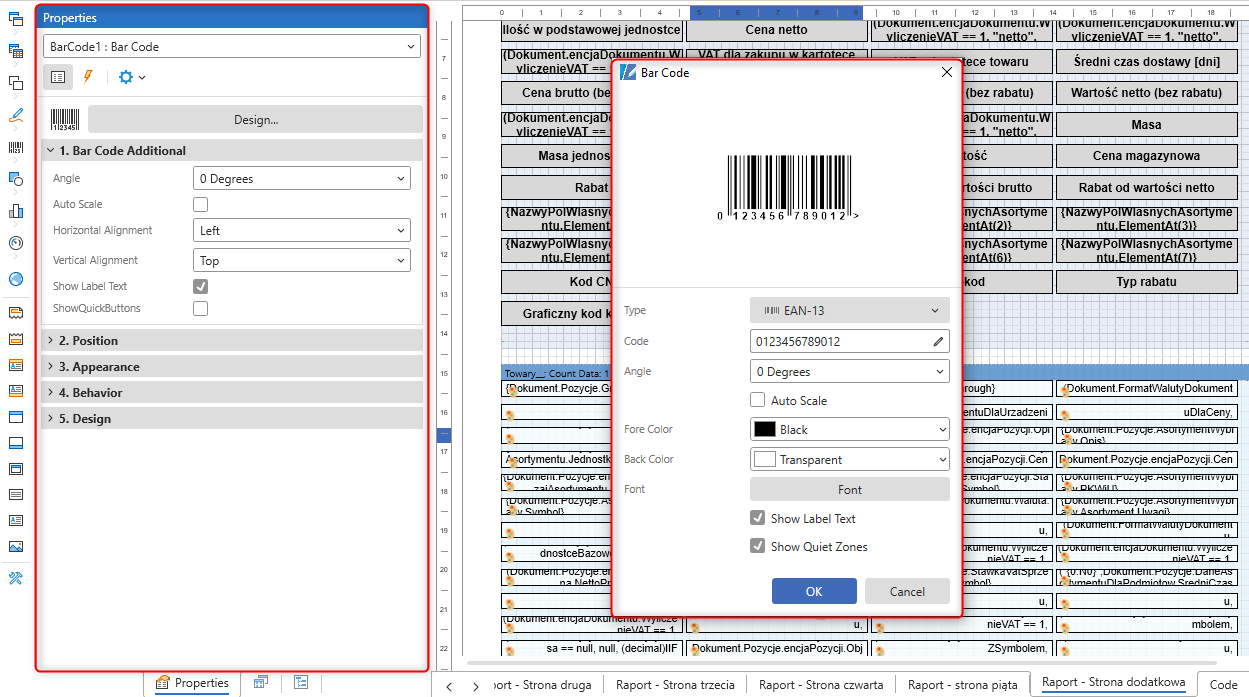Switch to Raport - Strona czwarta tab
The height and width of the screenshot is (697, 1249).
821,685
